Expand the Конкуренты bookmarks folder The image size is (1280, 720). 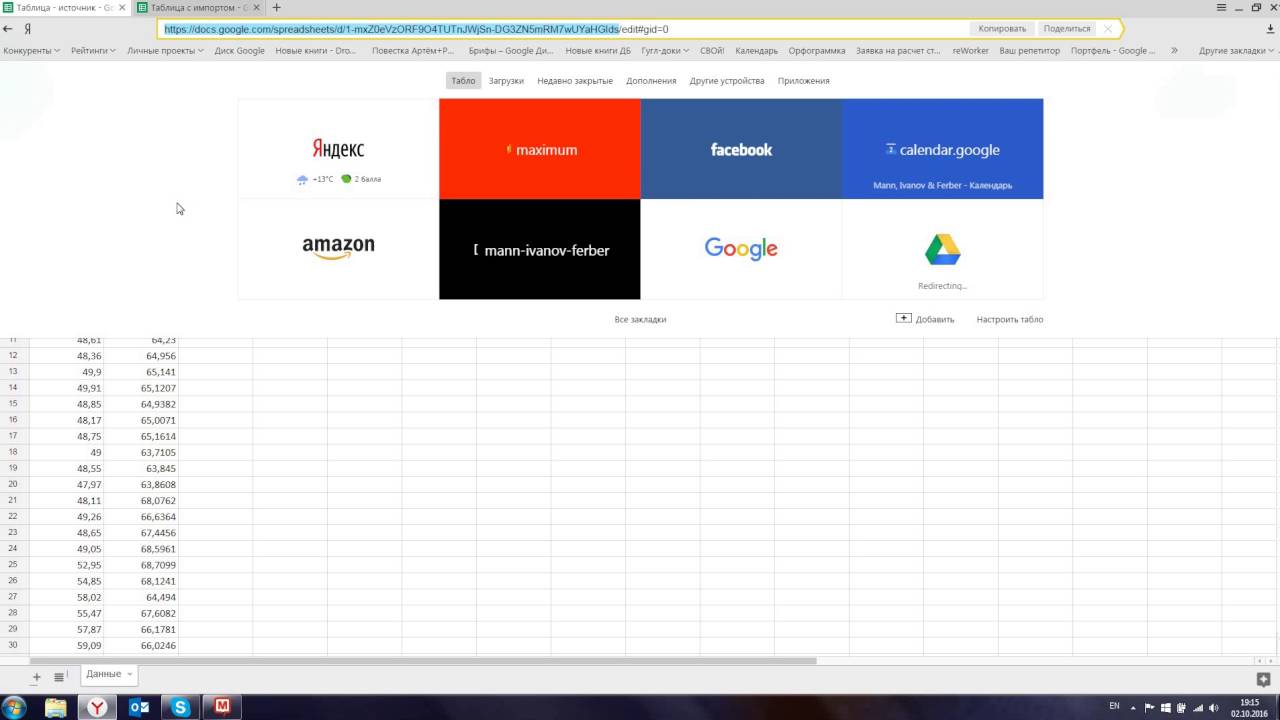click(x=31, y=50)
